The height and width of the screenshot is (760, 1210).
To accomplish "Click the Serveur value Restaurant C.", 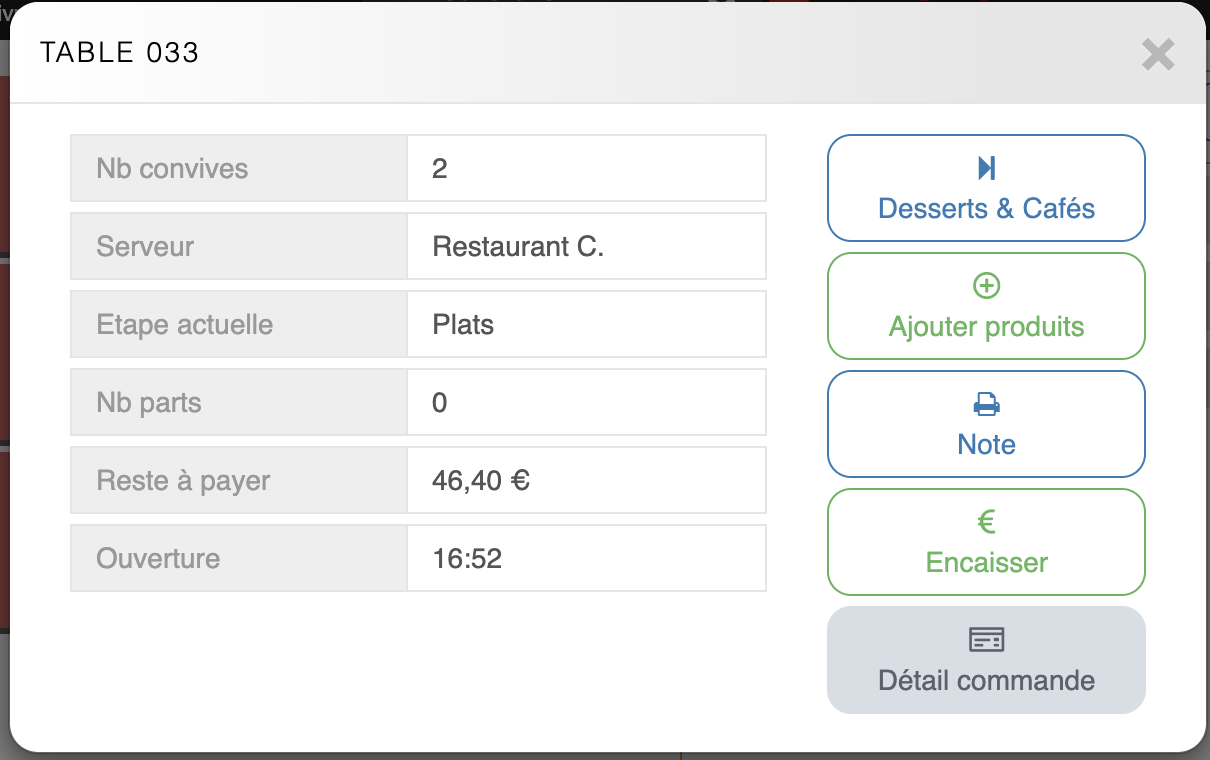I will [518, 246].
